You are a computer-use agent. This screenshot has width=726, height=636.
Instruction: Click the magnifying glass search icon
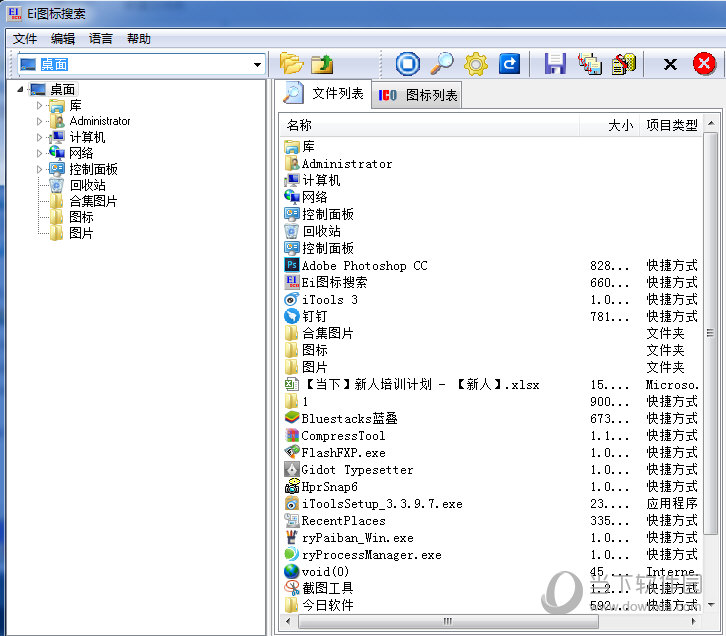442,64
